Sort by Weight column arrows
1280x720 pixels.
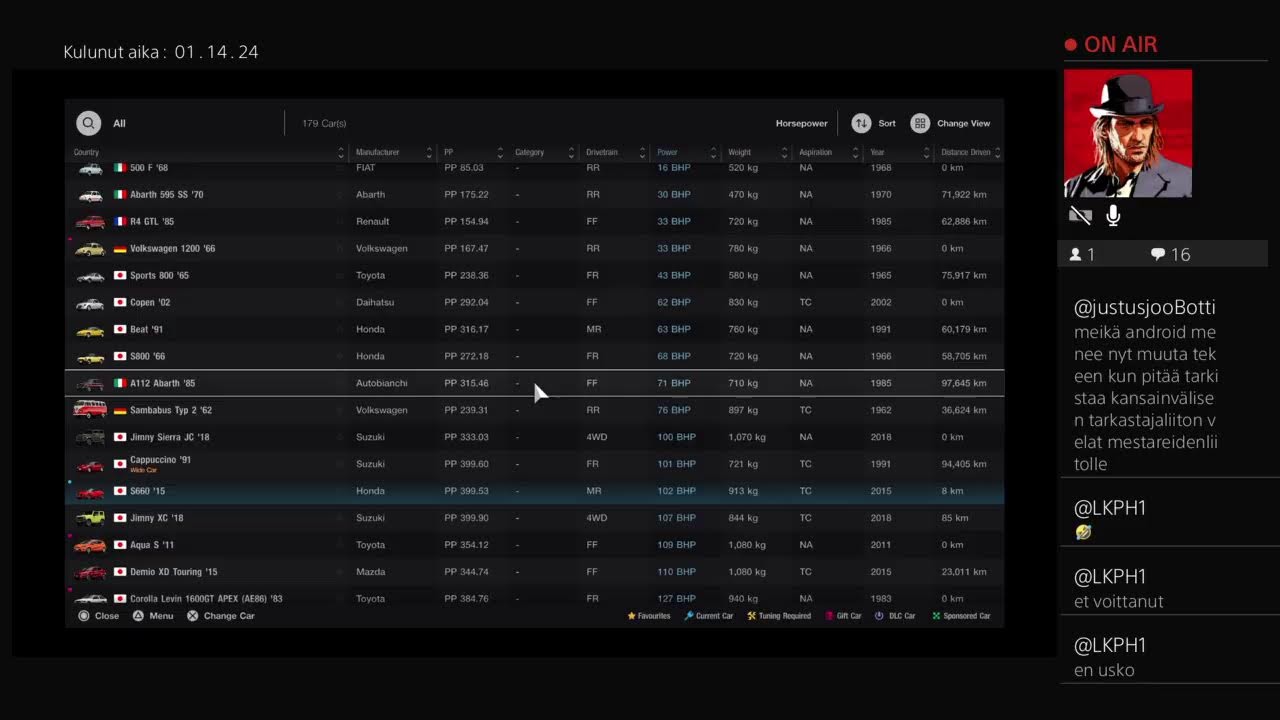pyautogui.click(x=784, y=153)
